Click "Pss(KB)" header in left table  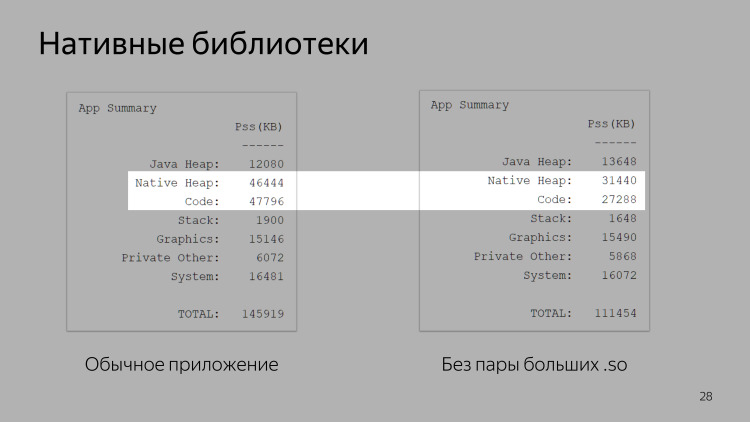259,127
